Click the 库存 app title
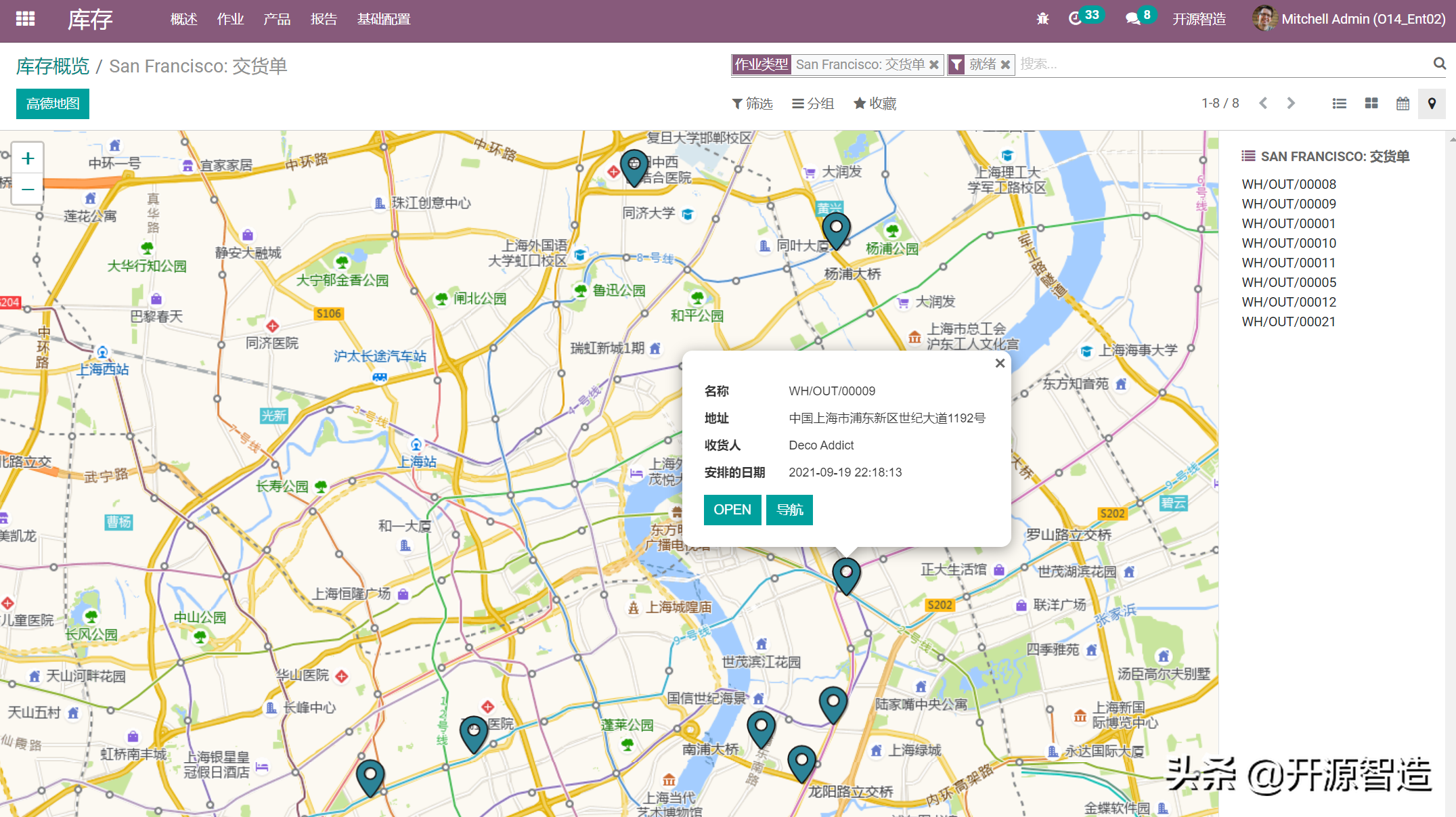The width and height of the screenshot is (1456, 817). [90, 19]
